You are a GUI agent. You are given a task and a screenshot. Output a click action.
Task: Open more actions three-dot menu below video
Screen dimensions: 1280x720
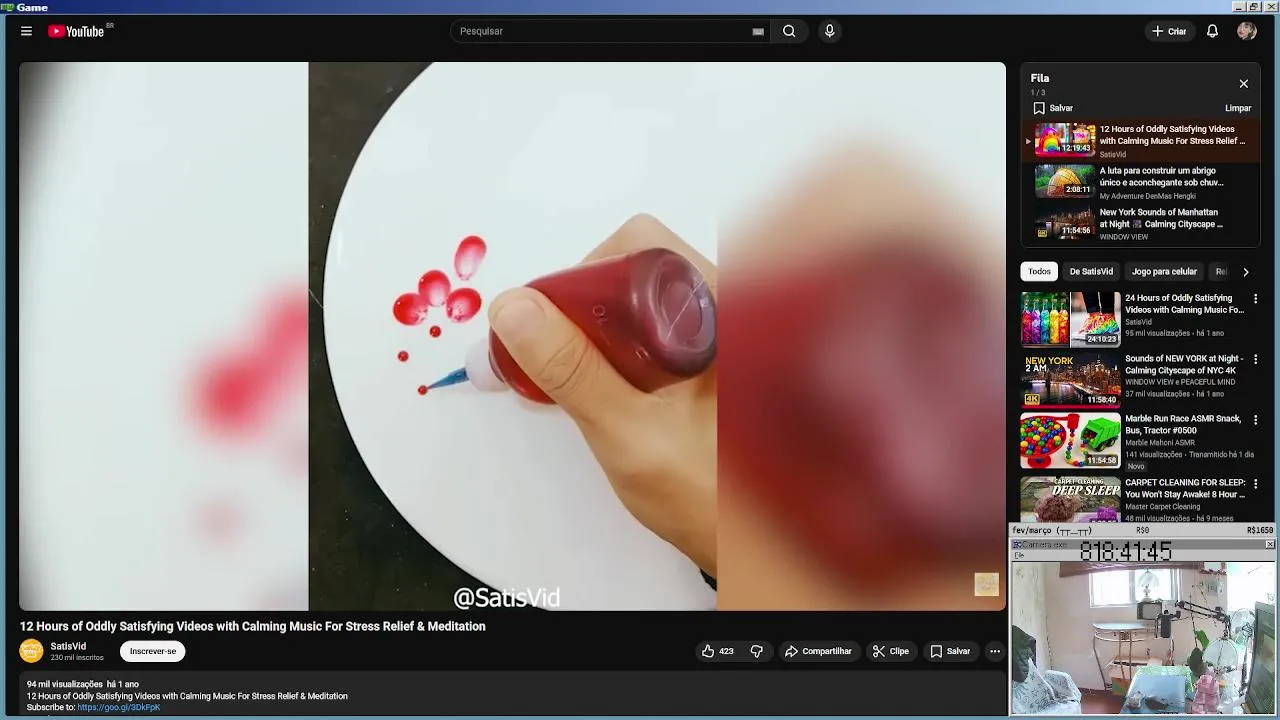tap(994, 651)
